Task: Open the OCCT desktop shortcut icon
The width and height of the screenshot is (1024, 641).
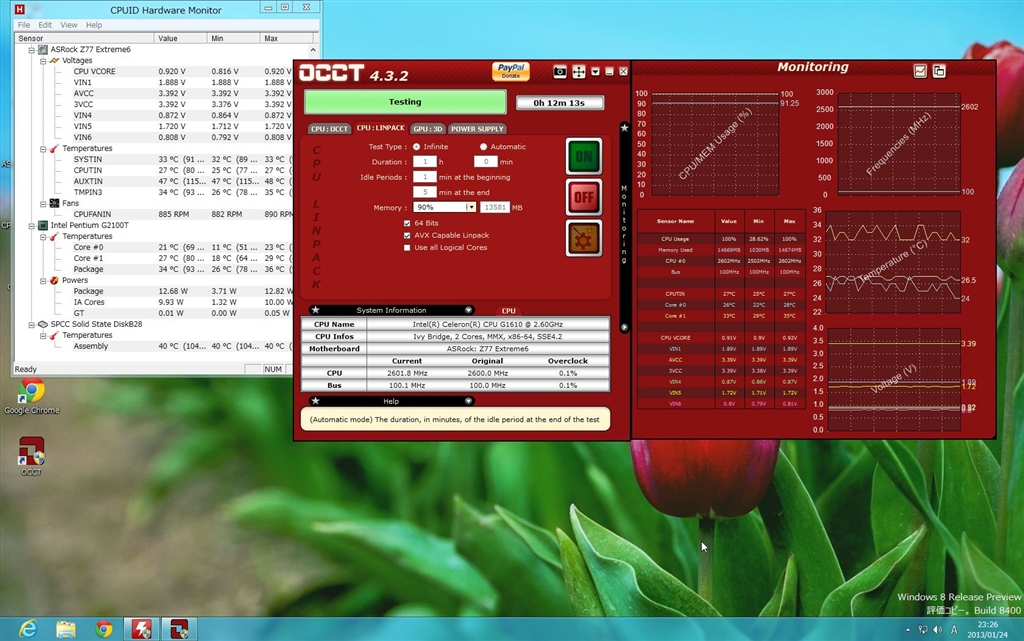Action: click(x=31, y=456)
